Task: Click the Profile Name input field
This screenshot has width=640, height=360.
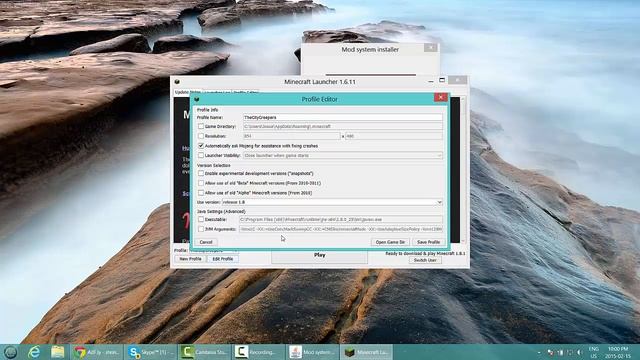Action: 343,118
